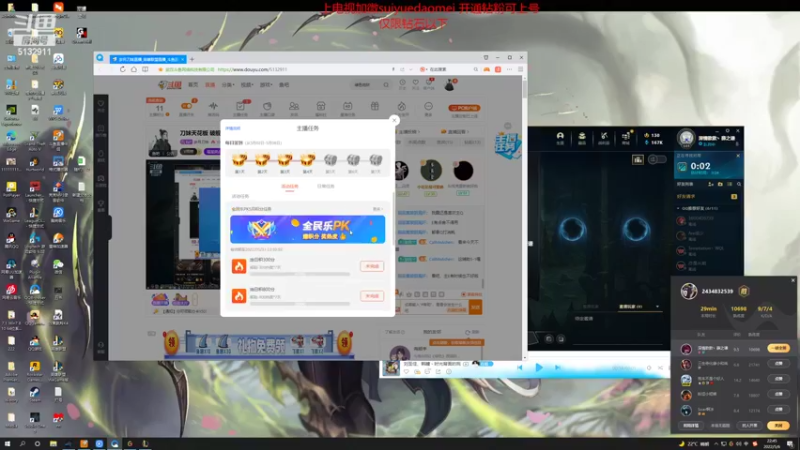Open Collection icon in League client navigation
800x450 pixels.
582,136
